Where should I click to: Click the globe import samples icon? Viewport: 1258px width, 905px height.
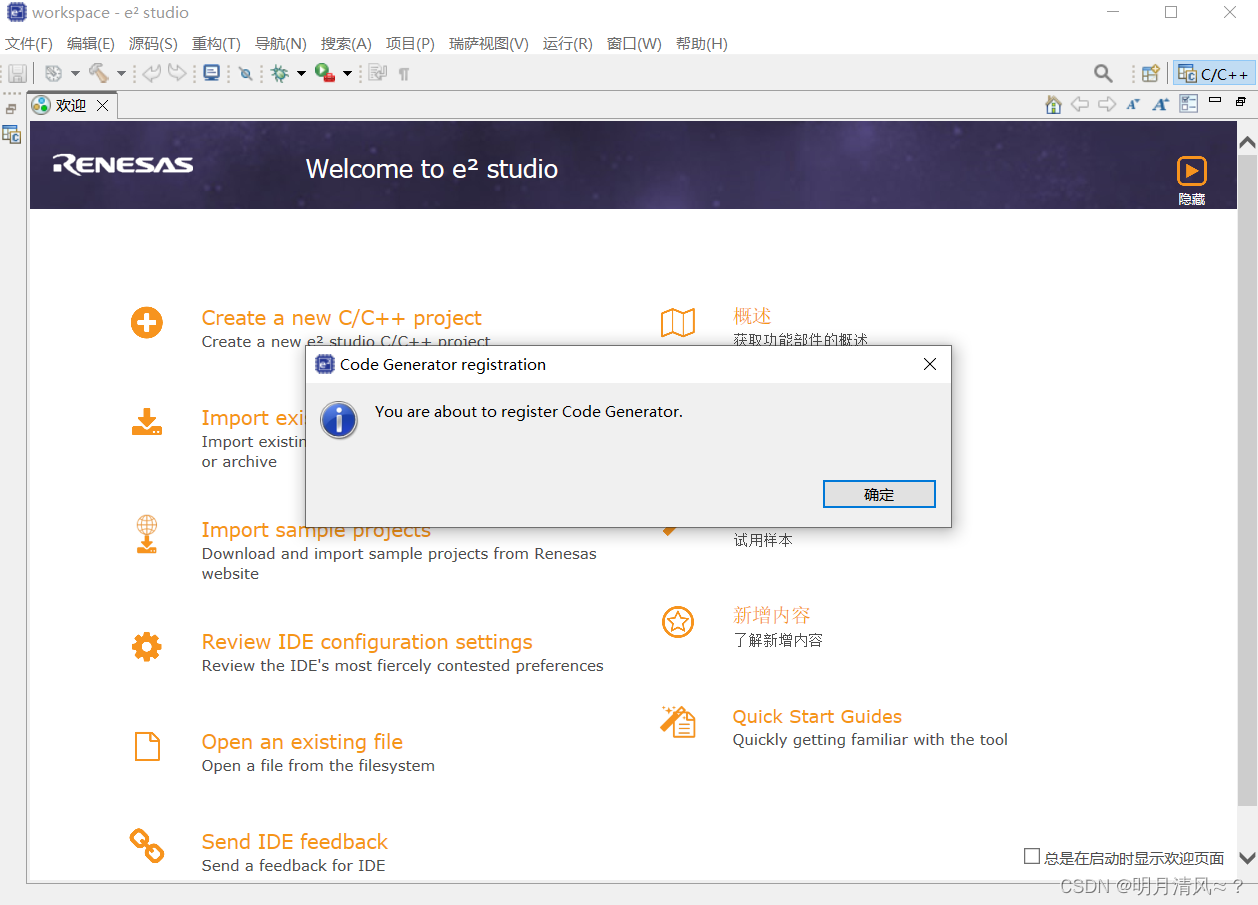point(147,534)
